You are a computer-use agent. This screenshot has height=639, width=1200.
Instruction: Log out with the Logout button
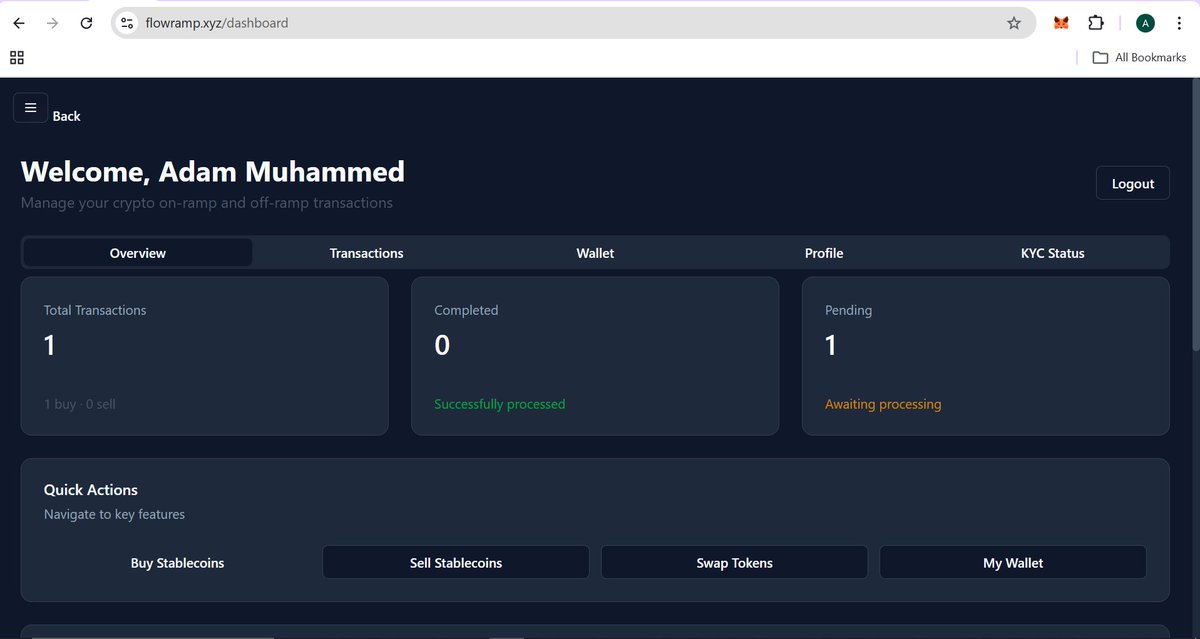tap(1132, 183)
